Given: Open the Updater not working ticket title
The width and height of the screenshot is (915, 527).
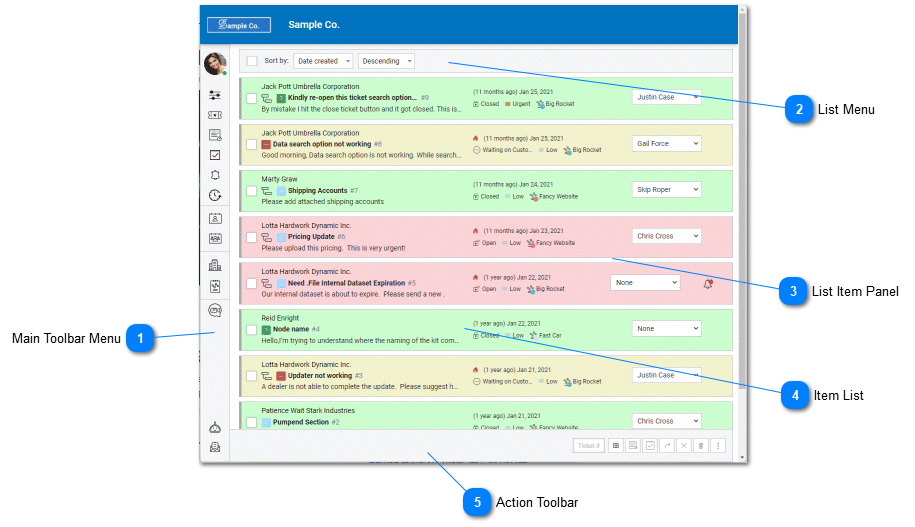Looking at the screenshot, I should coord(320,376).
